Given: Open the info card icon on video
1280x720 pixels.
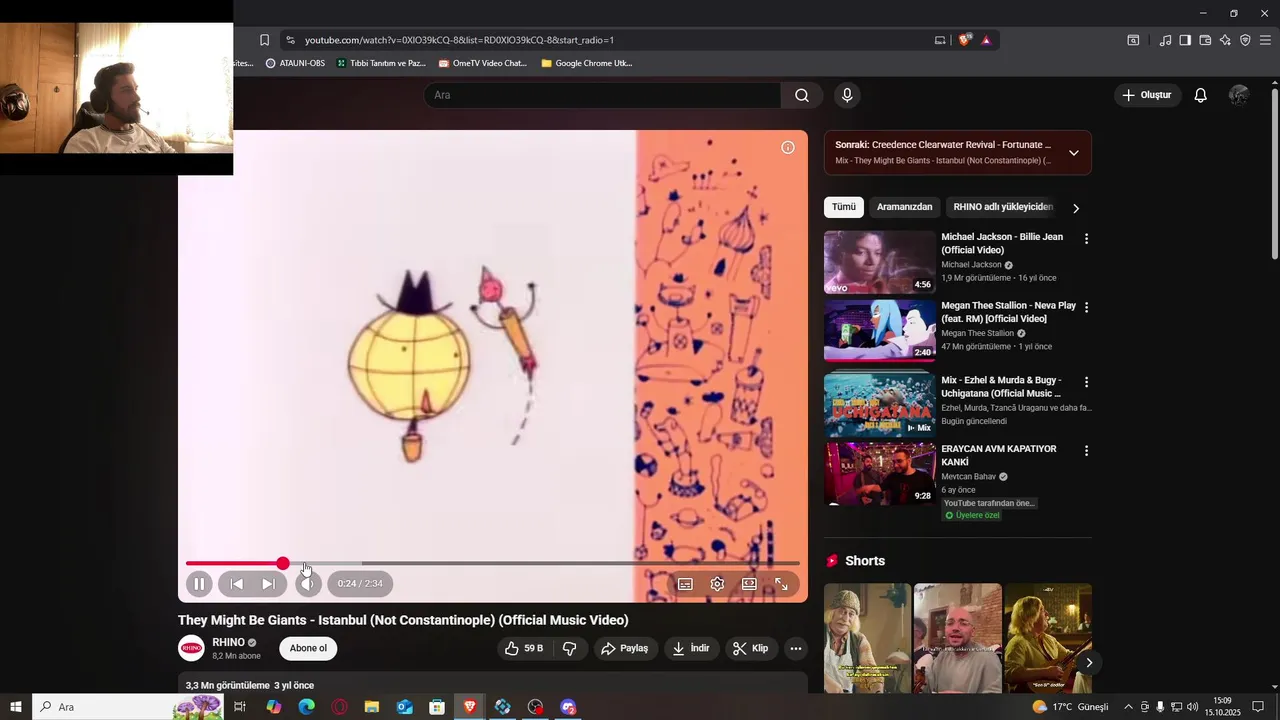Looking at the screenshot, I should (788, 147).
